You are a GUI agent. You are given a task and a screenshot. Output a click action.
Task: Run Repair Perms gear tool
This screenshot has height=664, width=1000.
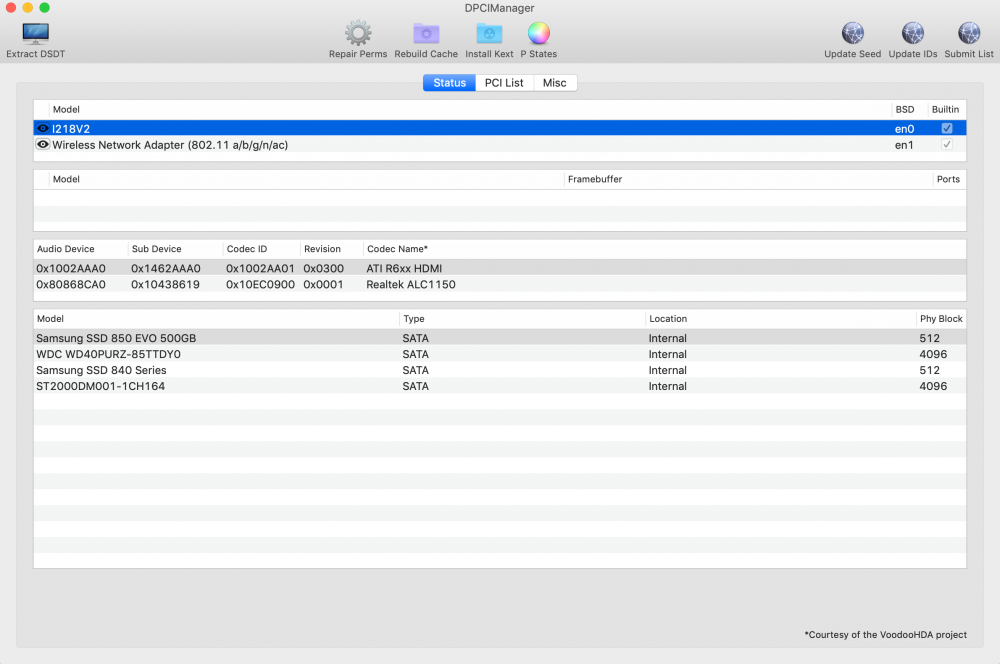click(358, 33)
